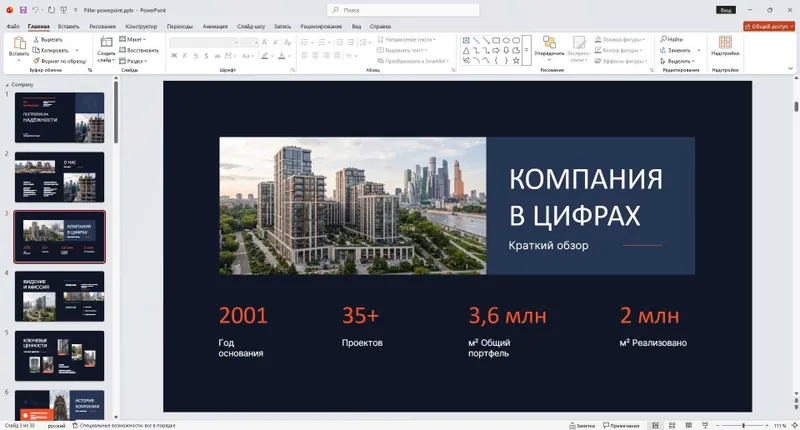
Task: Select the star shape in the shapes gallery
Action: [516, 60]
